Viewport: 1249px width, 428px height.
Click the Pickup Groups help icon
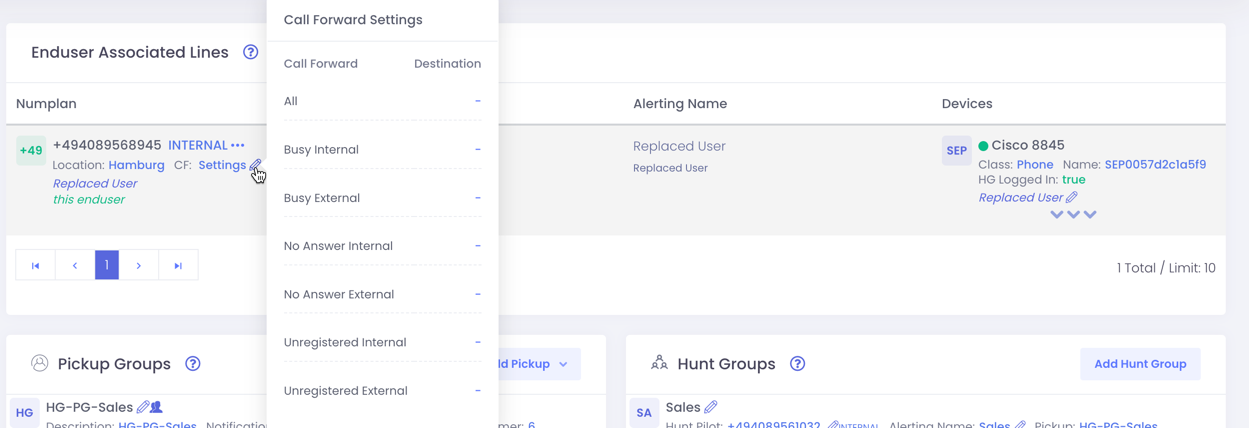point(193,364)
